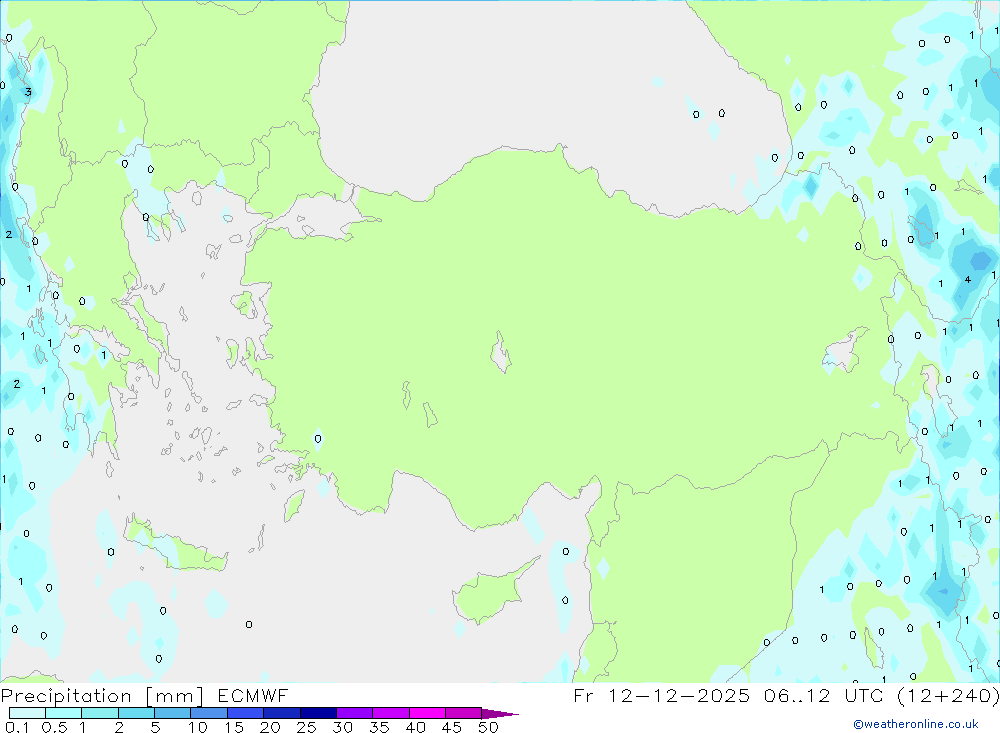The image size is (1000, 733).
Task: Click legend label '0.1'
Action: (x=17, y=727)
